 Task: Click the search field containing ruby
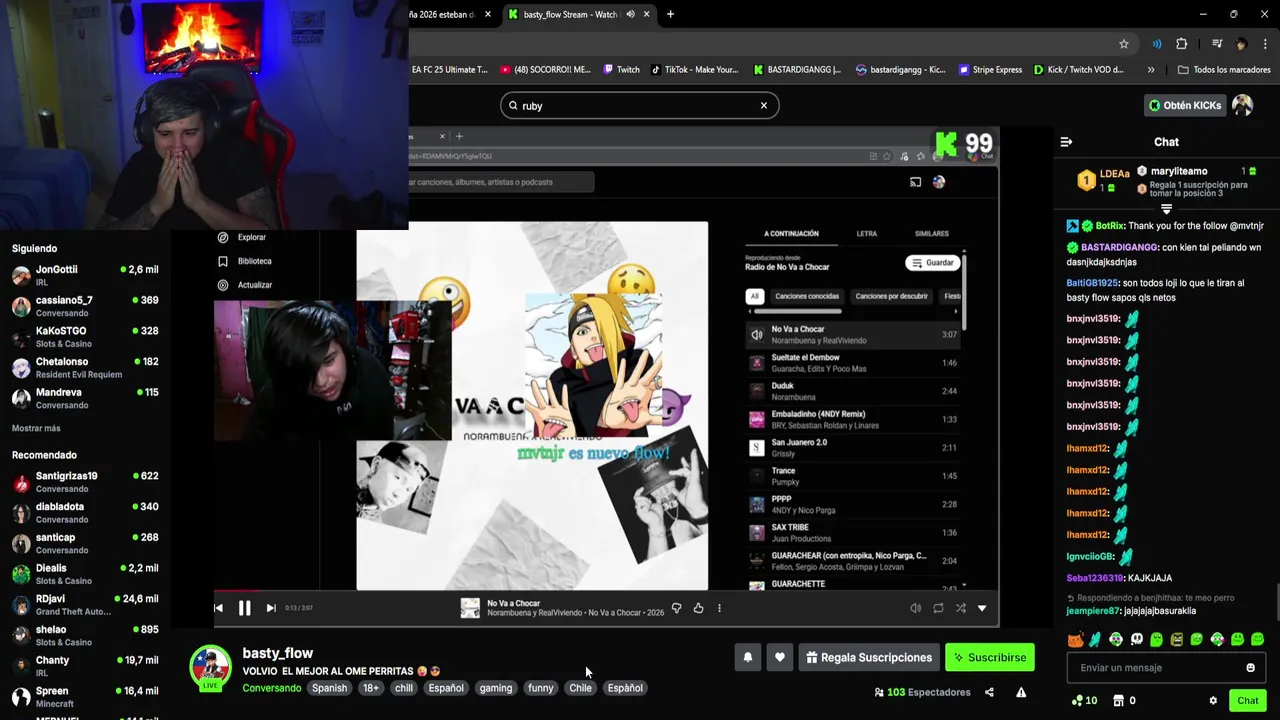(x=640, y=105)
